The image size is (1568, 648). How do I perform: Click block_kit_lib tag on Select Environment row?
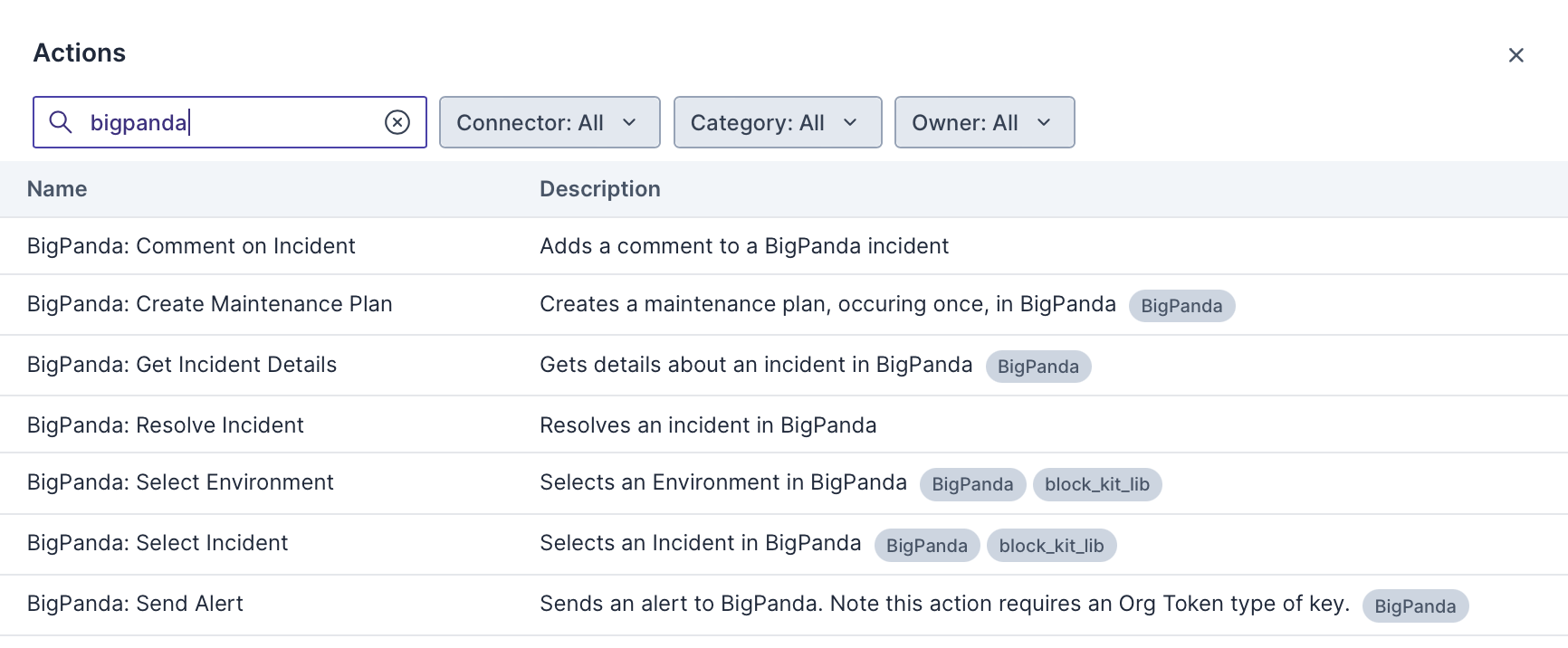(x=1096, y=484)
